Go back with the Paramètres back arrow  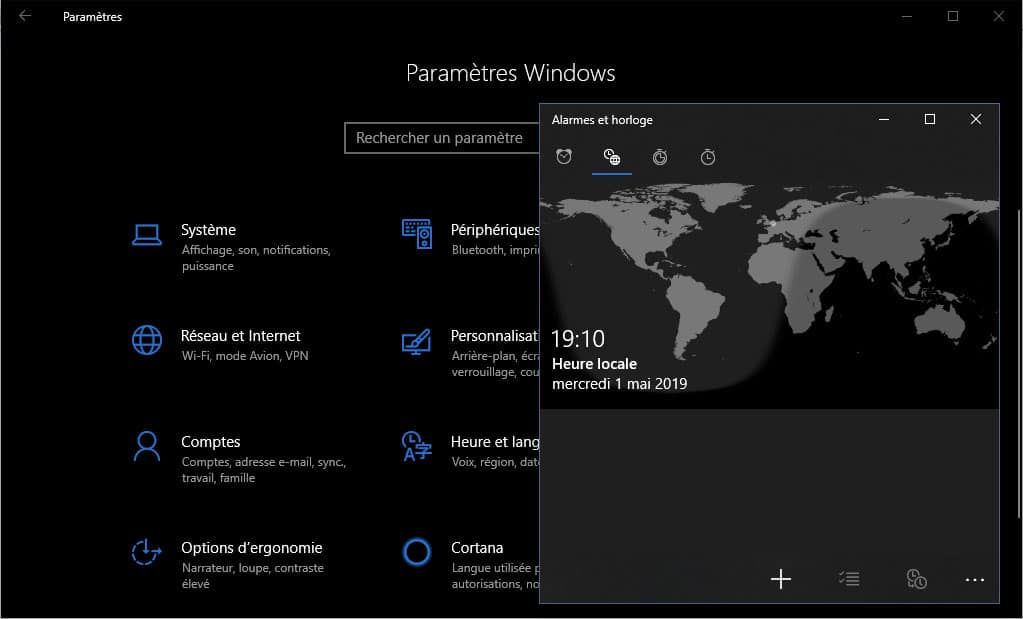tap(25, 16)
